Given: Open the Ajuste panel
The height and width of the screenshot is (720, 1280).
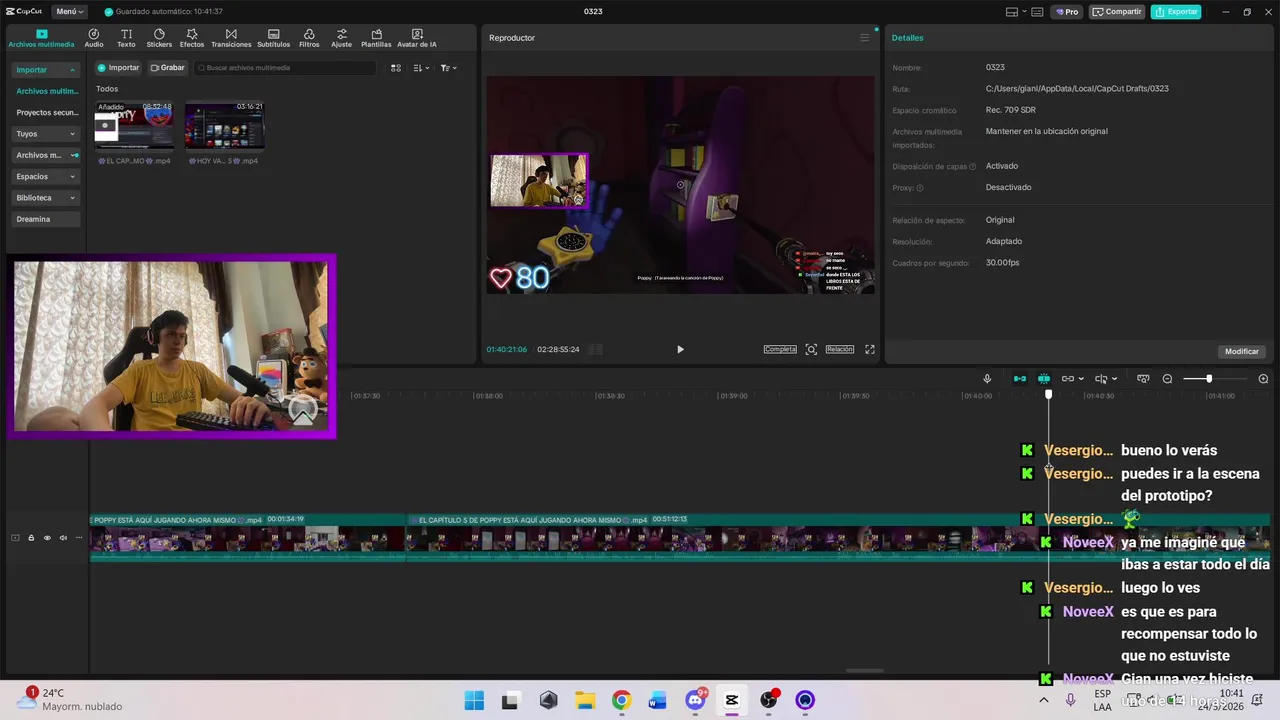Looking at the screenshot, I should [342, 38].
